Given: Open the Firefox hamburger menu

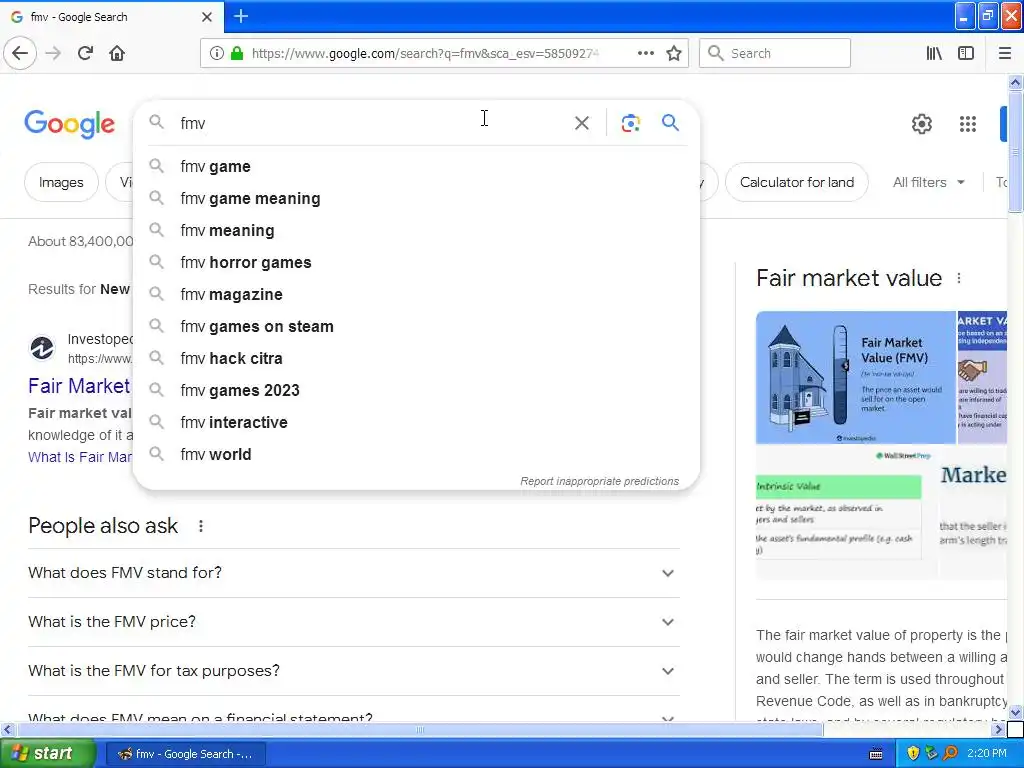Looking at the screenshot, I should click(x=1004, y=54).
